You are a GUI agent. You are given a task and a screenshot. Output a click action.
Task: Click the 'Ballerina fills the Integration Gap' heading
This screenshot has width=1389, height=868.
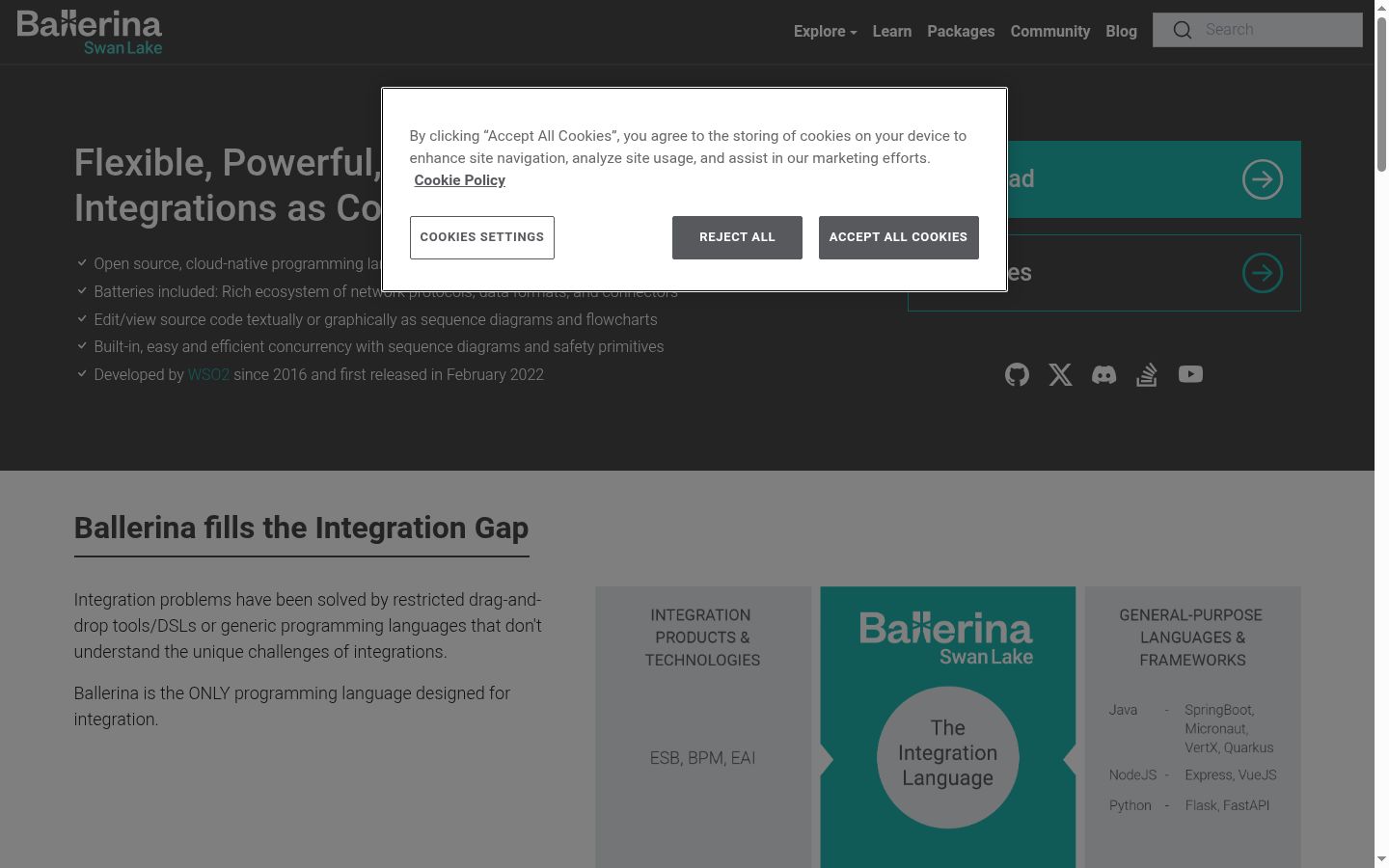coord(301,528)
